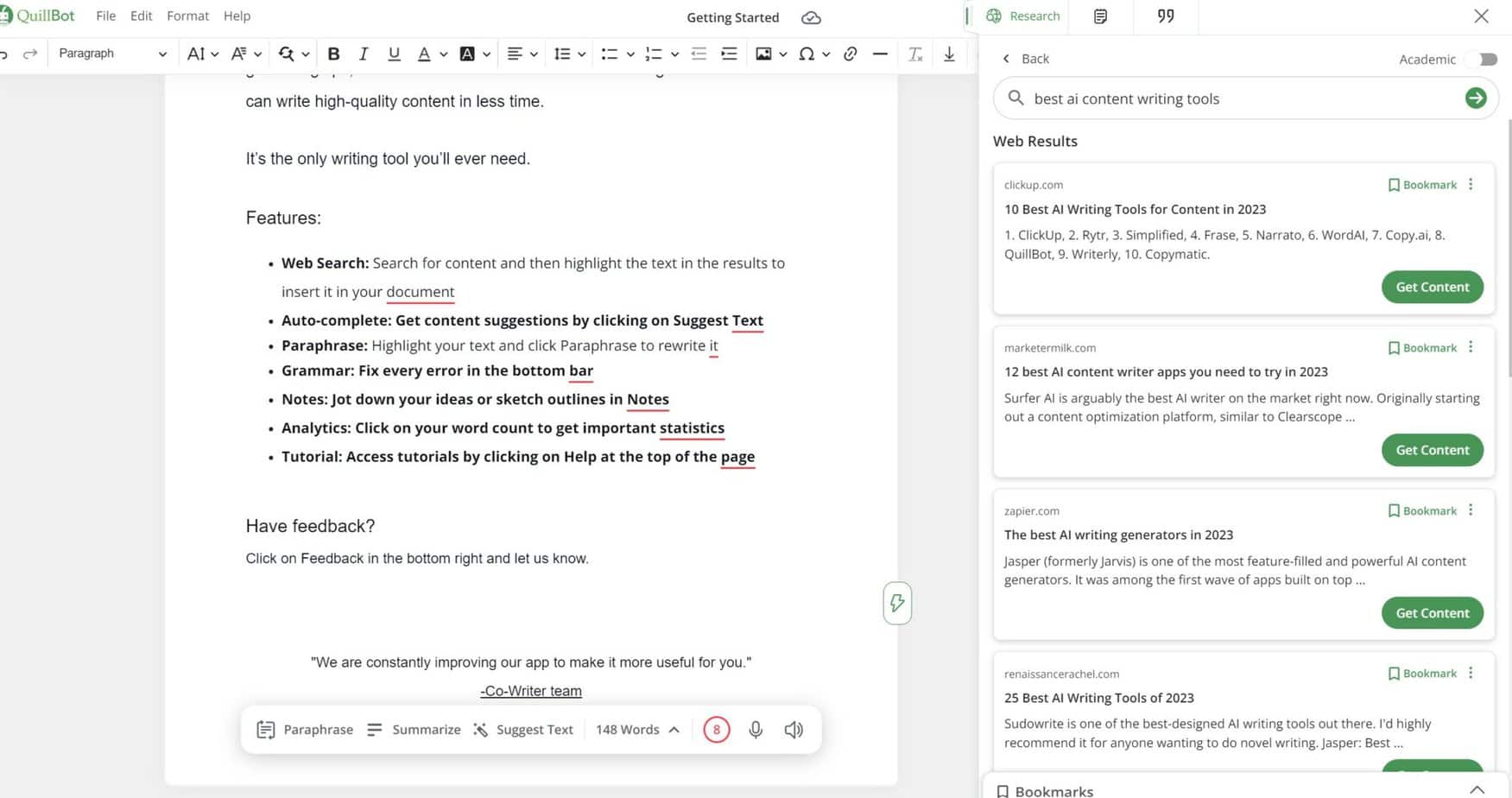
Task: Open the Help menu
Action: (237, 16)
